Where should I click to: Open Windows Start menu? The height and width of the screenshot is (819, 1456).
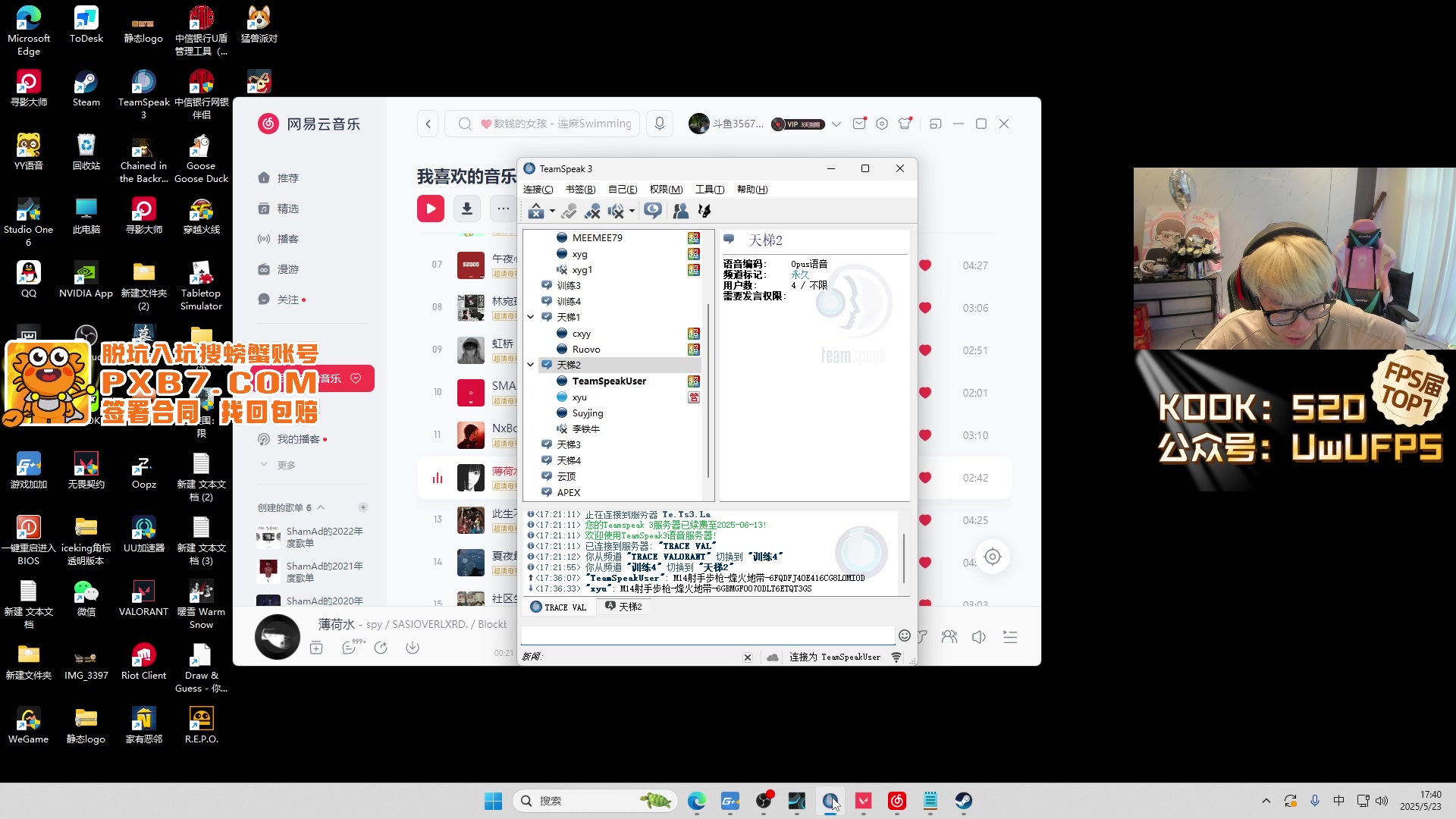pos(494,801)
